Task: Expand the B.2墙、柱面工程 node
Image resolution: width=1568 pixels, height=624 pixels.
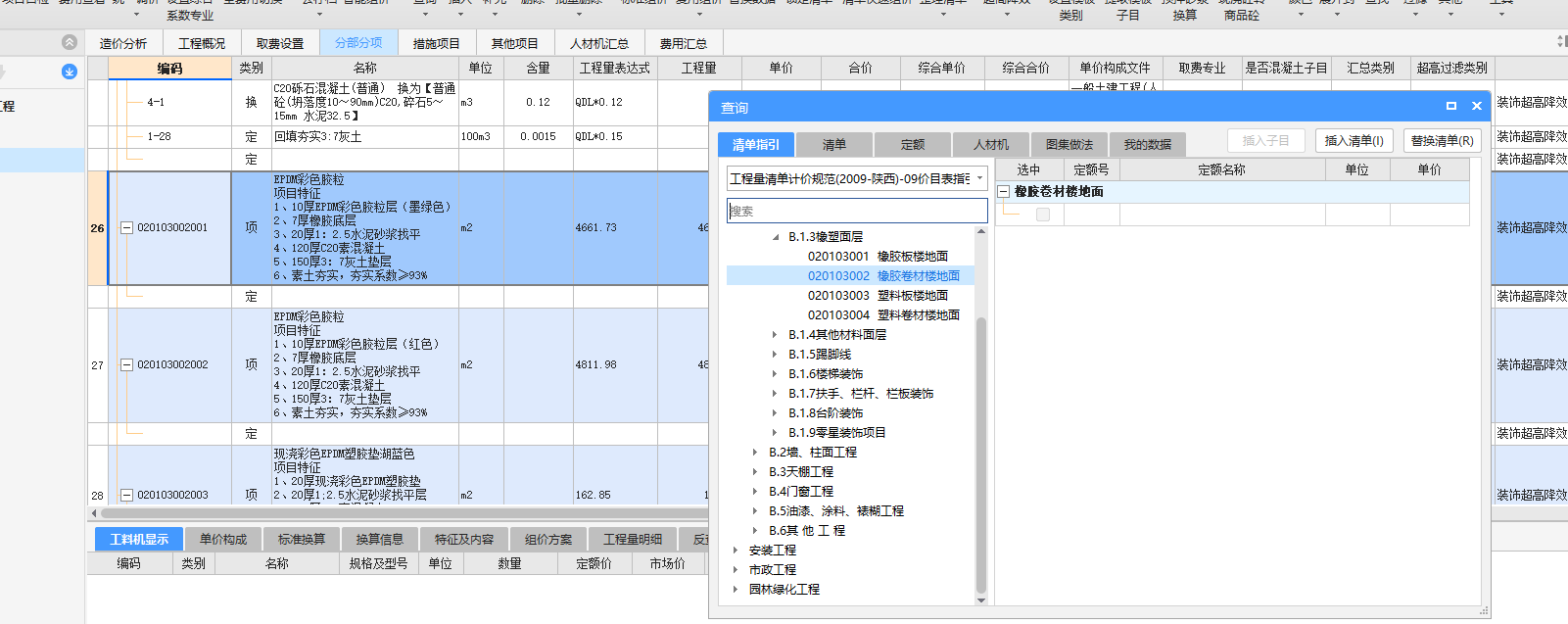Action: tap(755, 453)
